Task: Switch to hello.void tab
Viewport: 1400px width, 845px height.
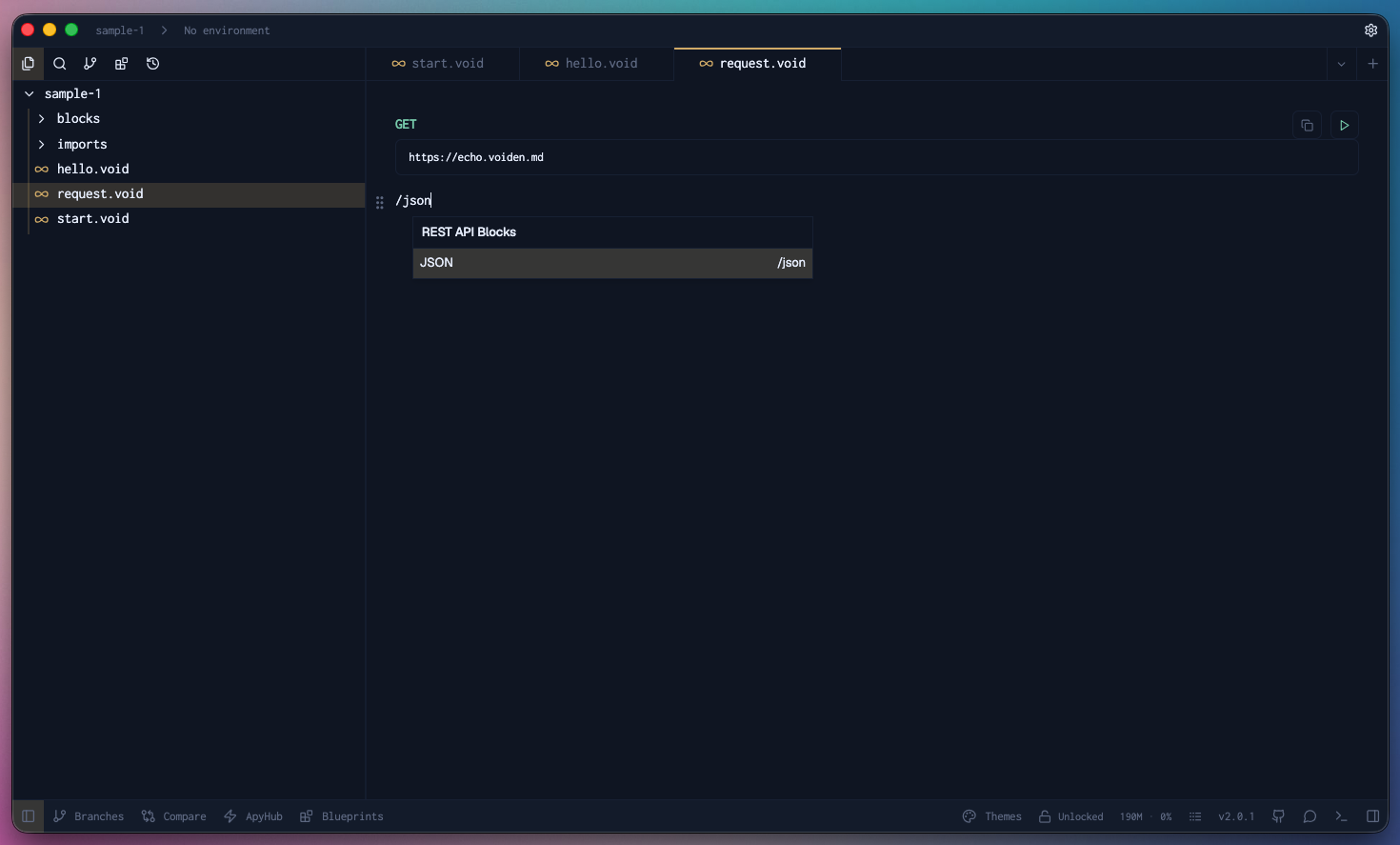Action: (596, 64)
